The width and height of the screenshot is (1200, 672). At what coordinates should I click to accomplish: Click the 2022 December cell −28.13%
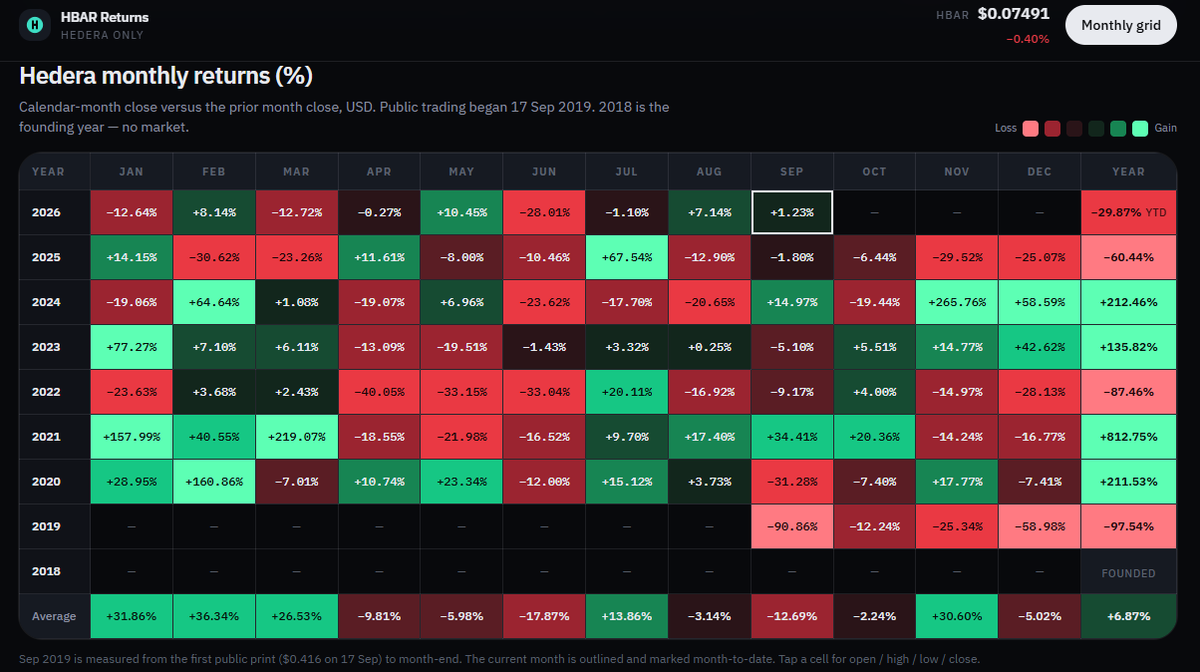pyautogui.click(x=1039, y=392)
